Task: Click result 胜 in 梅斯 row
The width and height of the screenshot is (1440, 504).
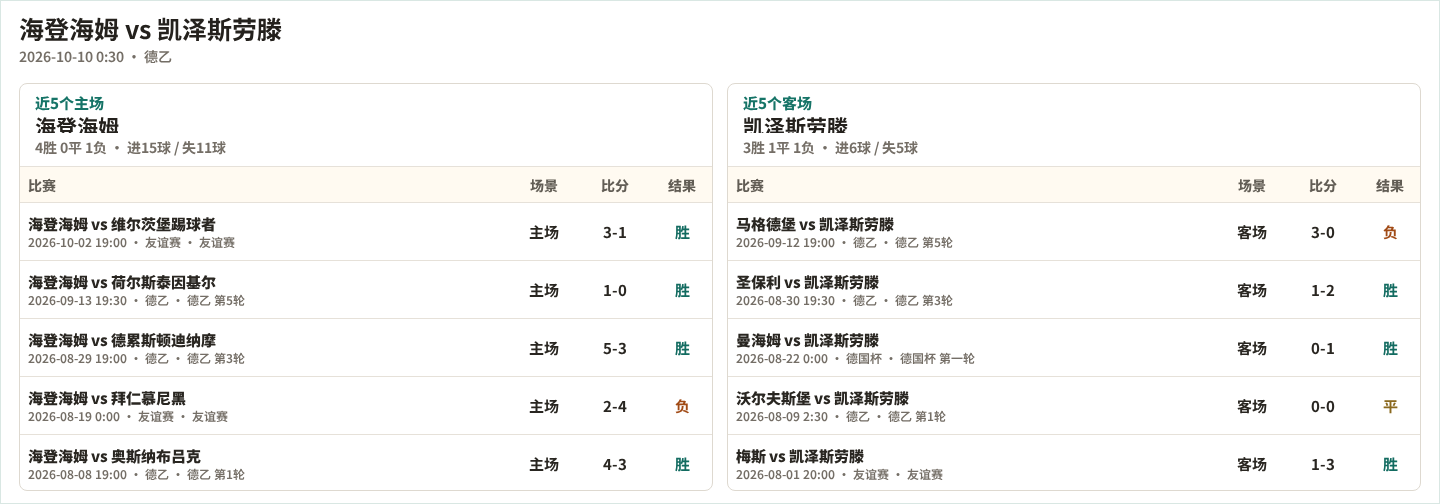Action: point(1390,464)
